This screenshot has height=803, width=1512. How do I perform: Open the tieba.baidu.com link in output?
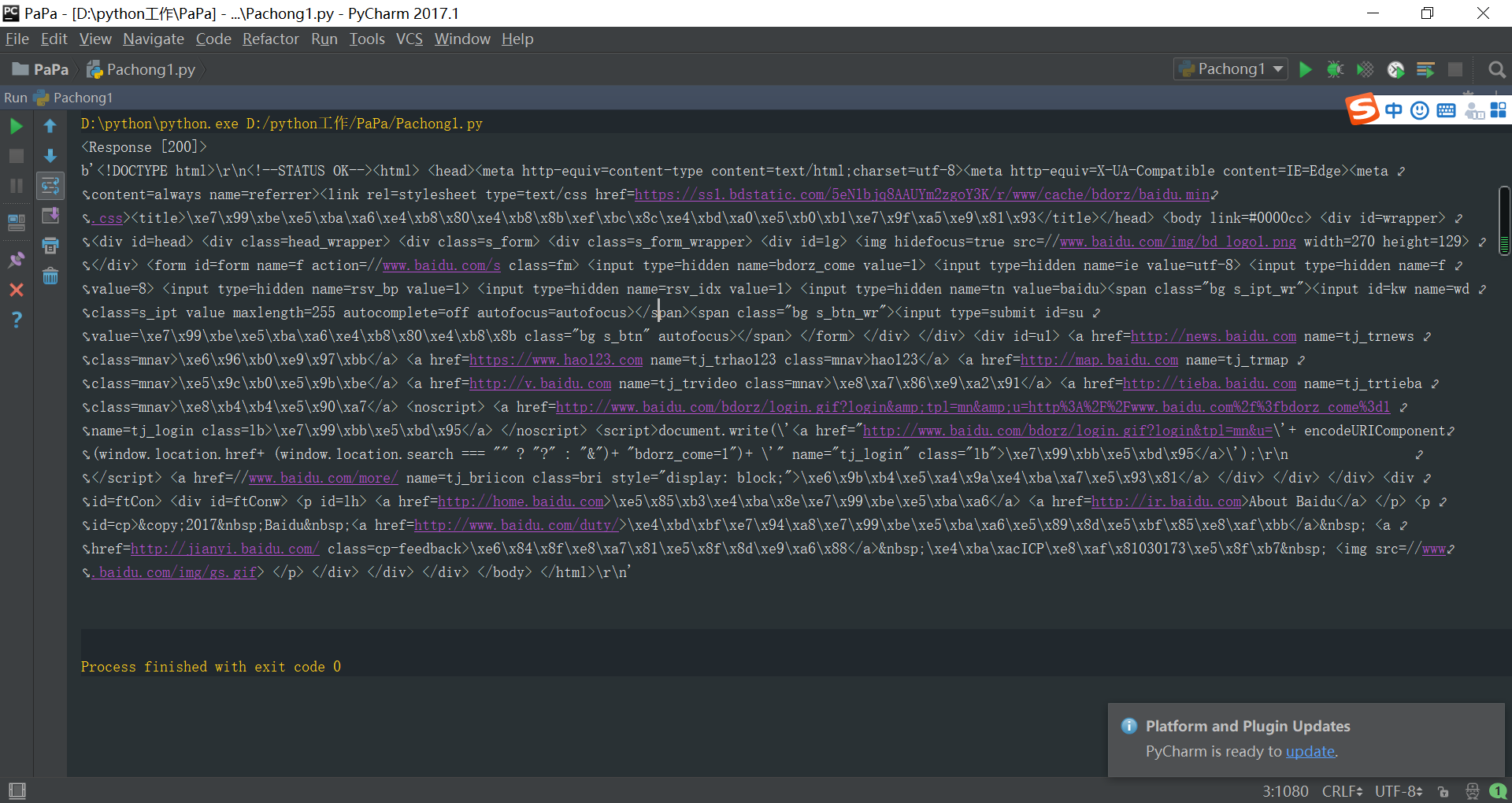[1210, 383]
